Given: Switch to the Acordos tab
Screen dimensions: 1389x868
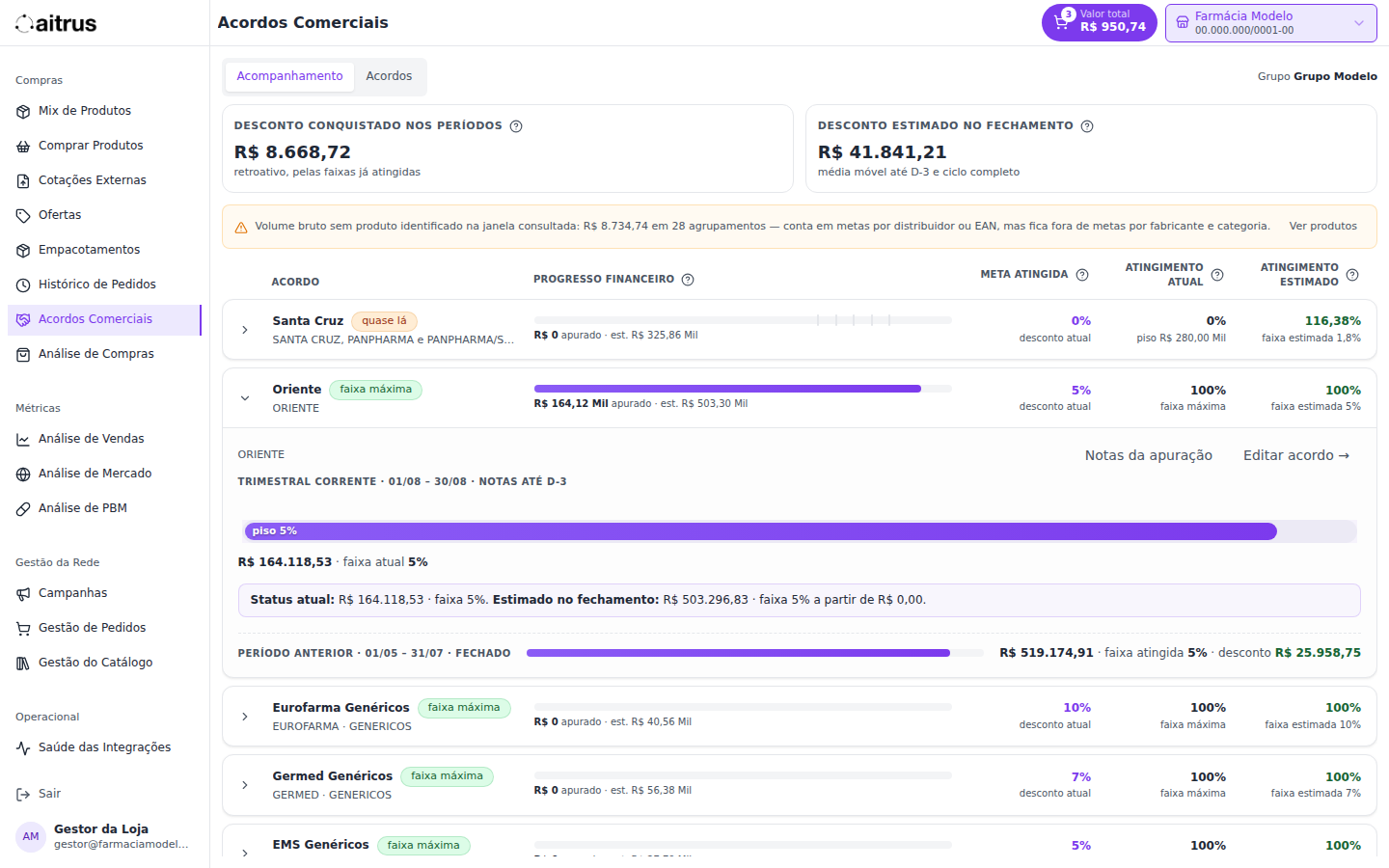Looking at the screenshot, I should click(x=389, y=76).
